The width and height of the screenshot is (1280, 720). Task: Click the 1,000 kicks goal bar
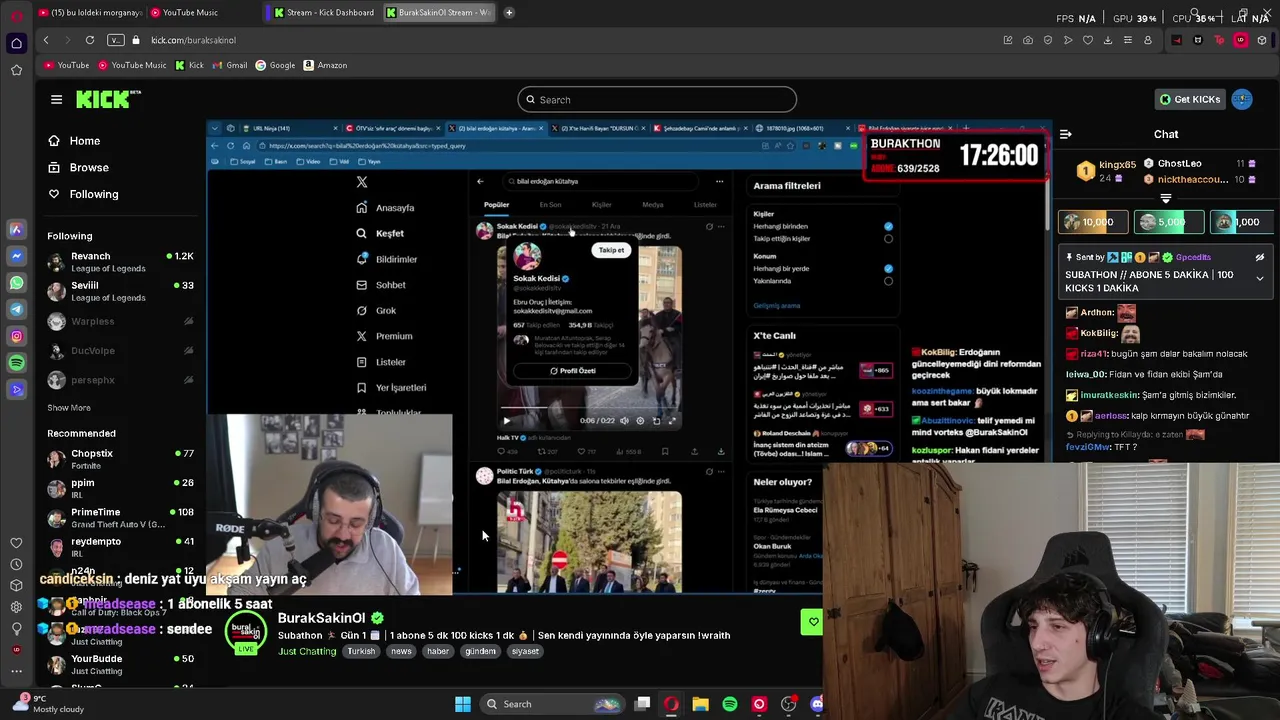(x=1240, y=222)
